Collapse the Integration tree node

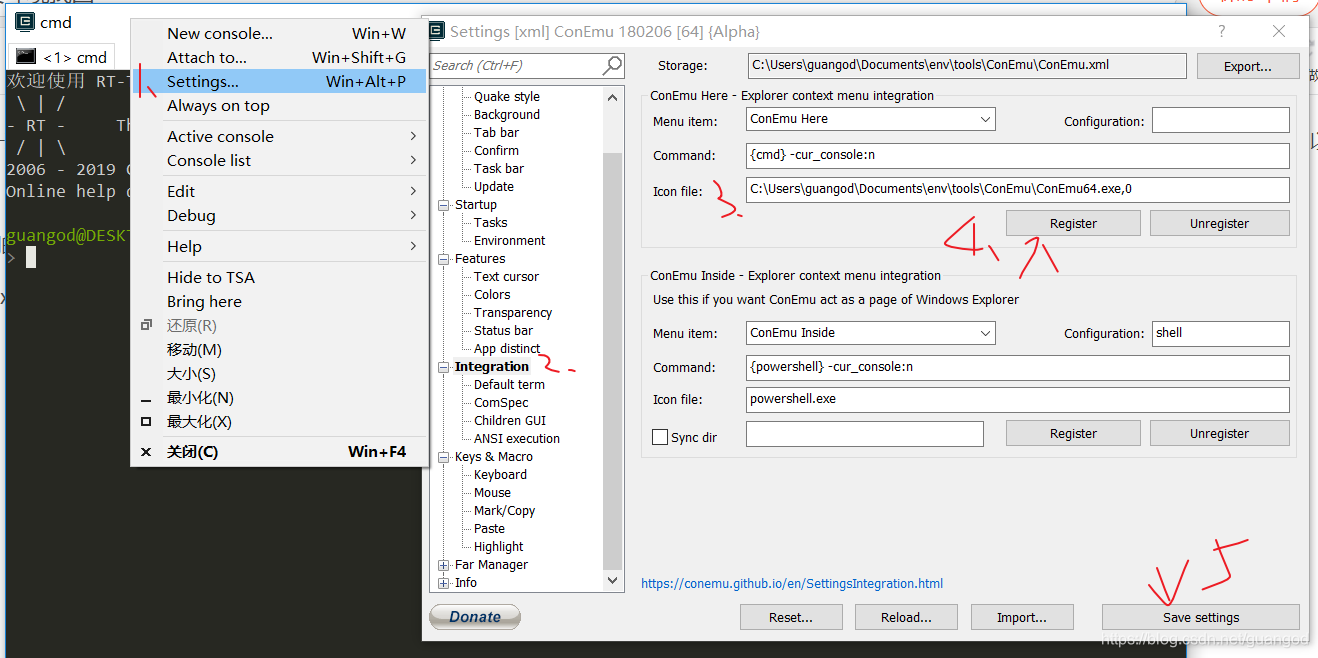444,367
